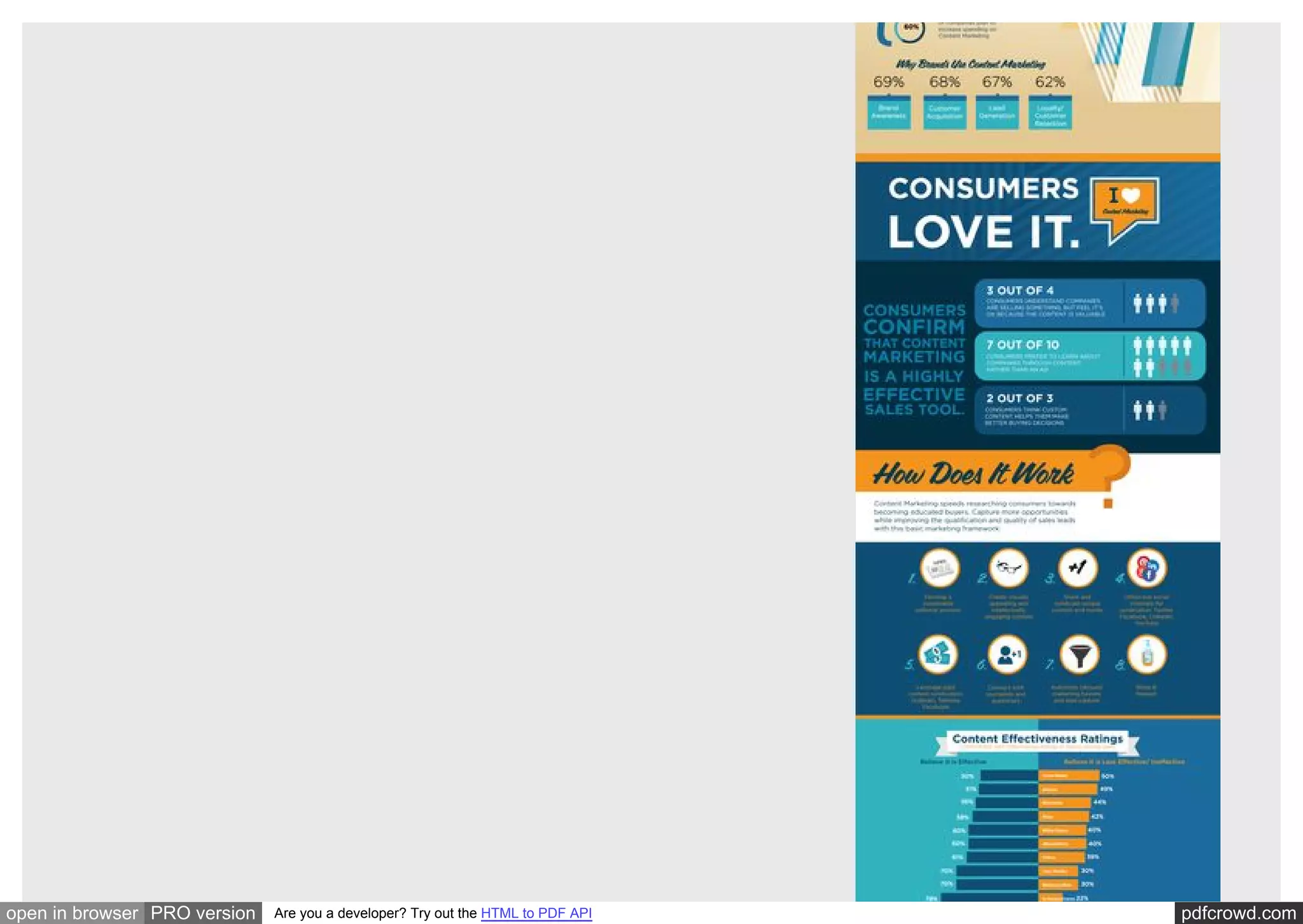1303x924 pixels.
Task: Click the 'Why Brands Use Content Marketing' subtitle
Action: click(x=970, y=64)
